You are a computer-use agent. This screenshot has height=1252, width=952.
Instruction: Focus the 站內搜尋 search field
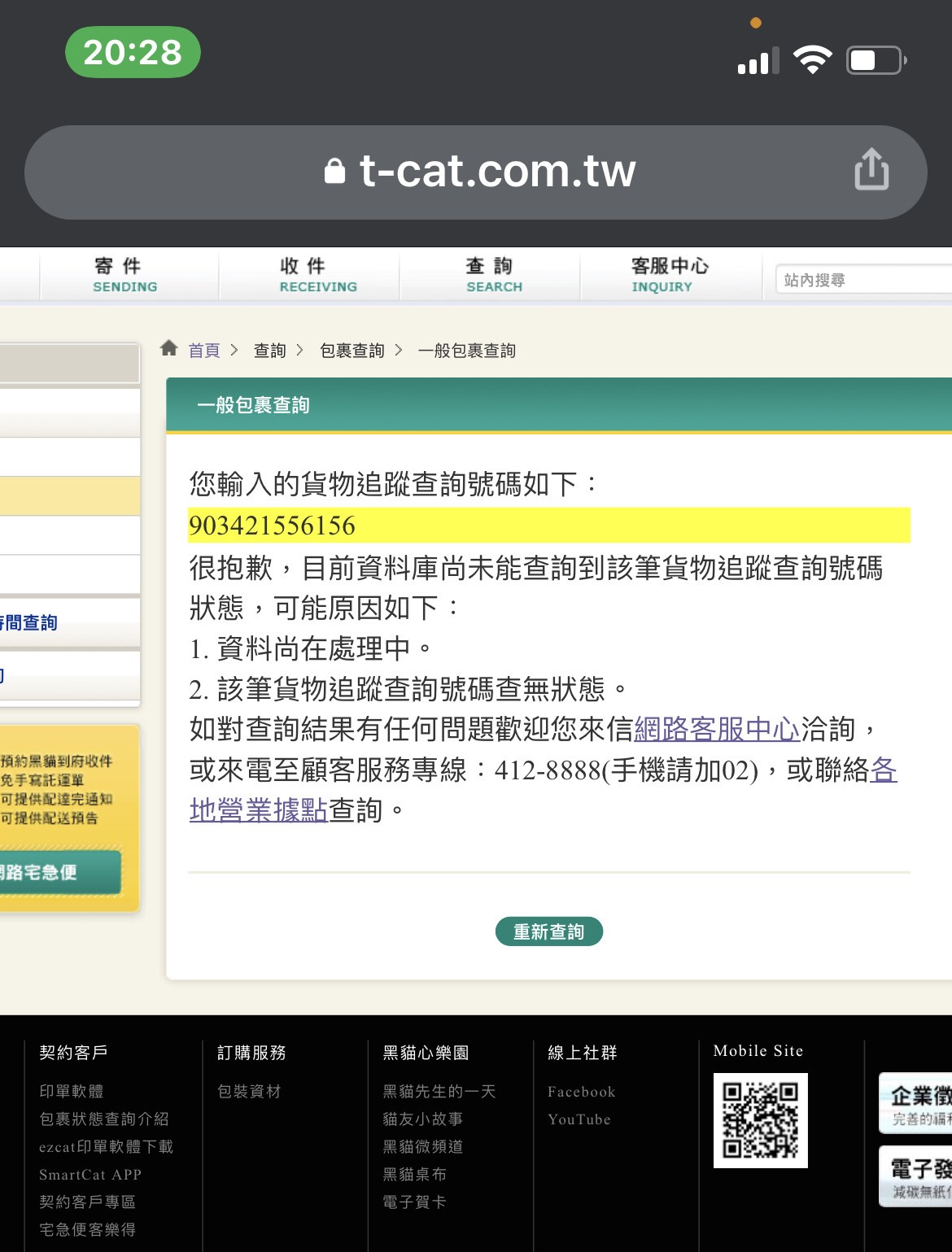pos(863,280)
